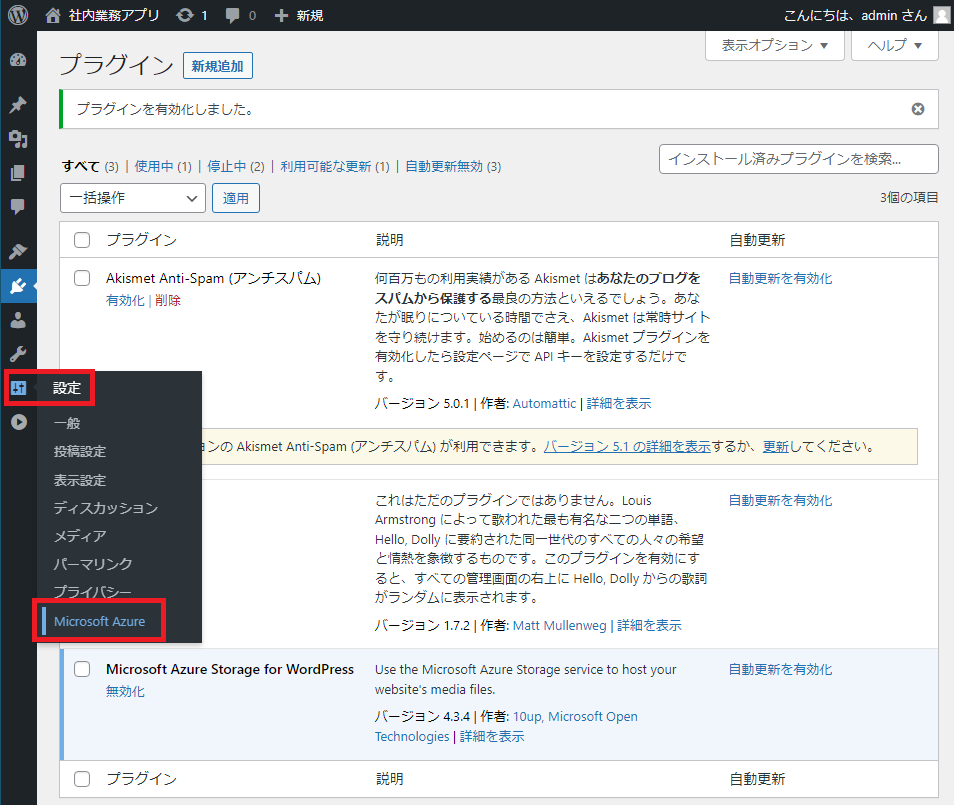
Task: Select Microsoft Azure Storage plugin checkbox
Action: click(x=82, y=669)
